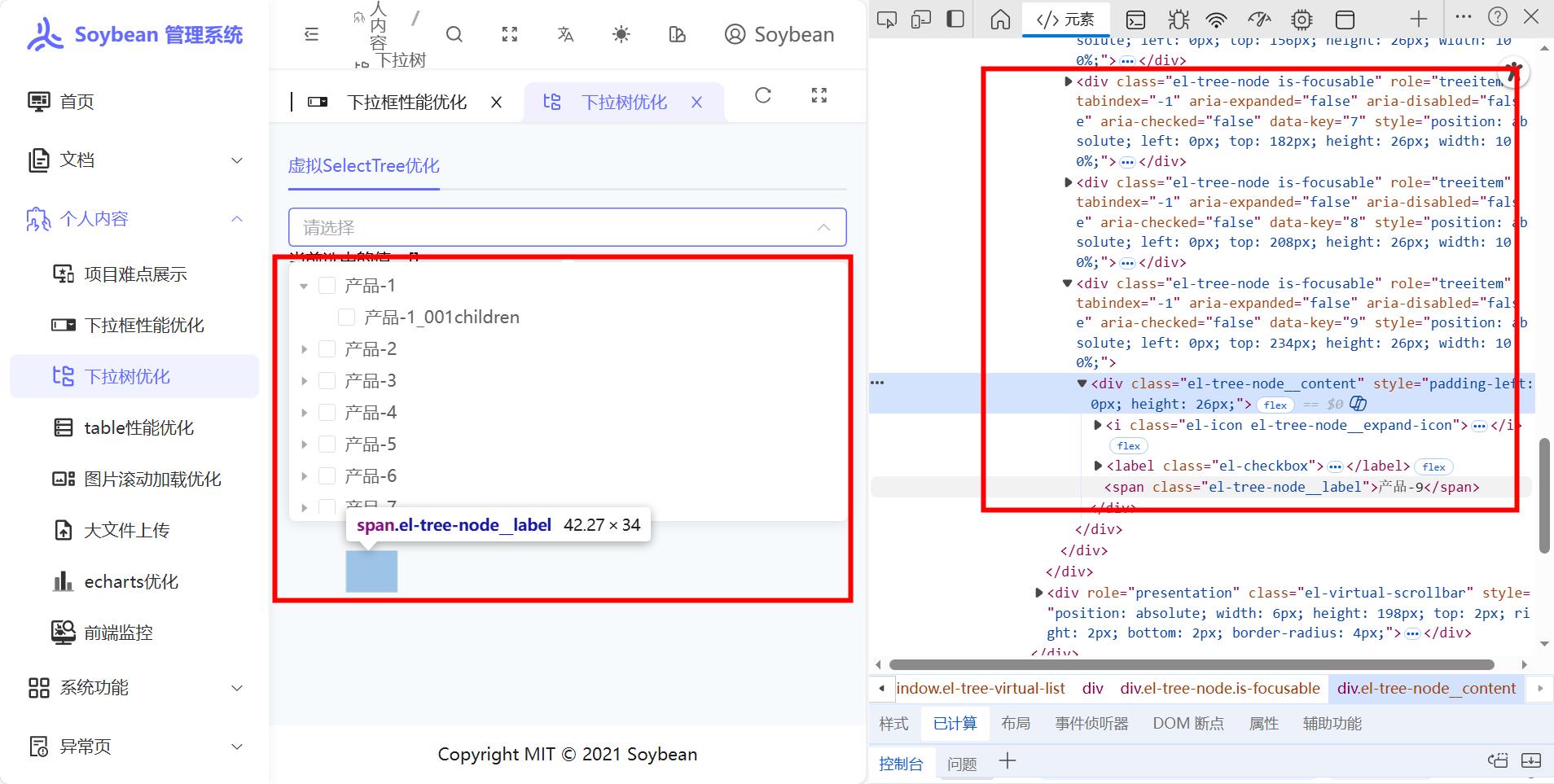Close the 下拉树优化 tab
Screen dimensions: 1554x784
pyautogui.click(x=697, y=103)
